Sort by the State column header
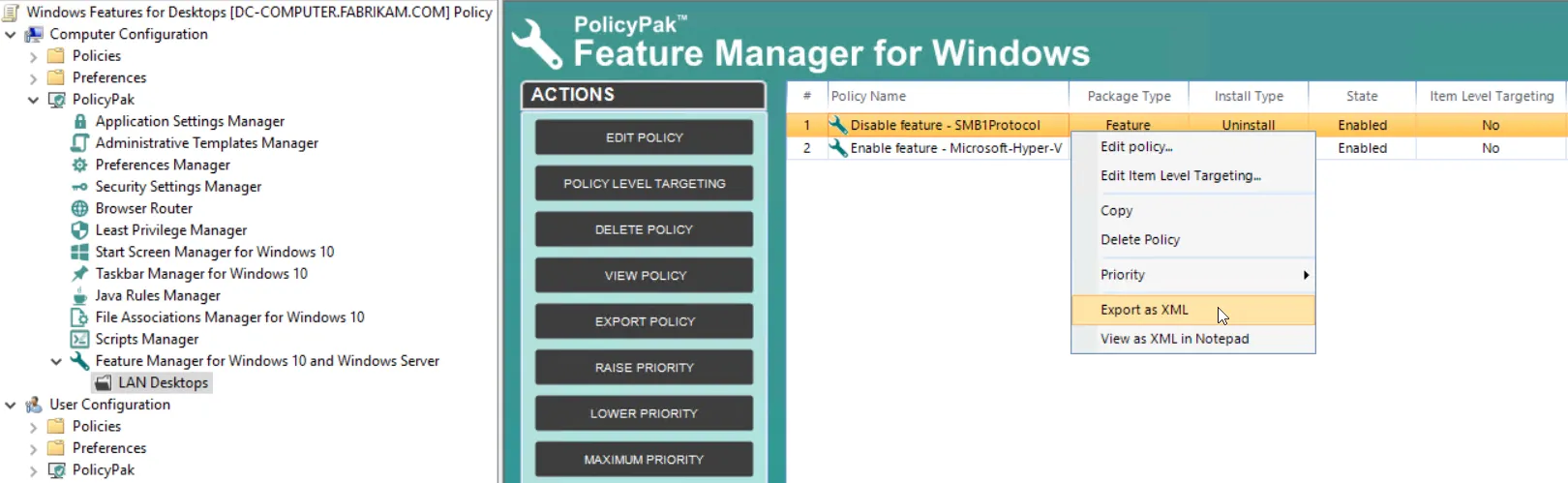The width and height of the screenshot is (1568, 483). [1362, 96]
